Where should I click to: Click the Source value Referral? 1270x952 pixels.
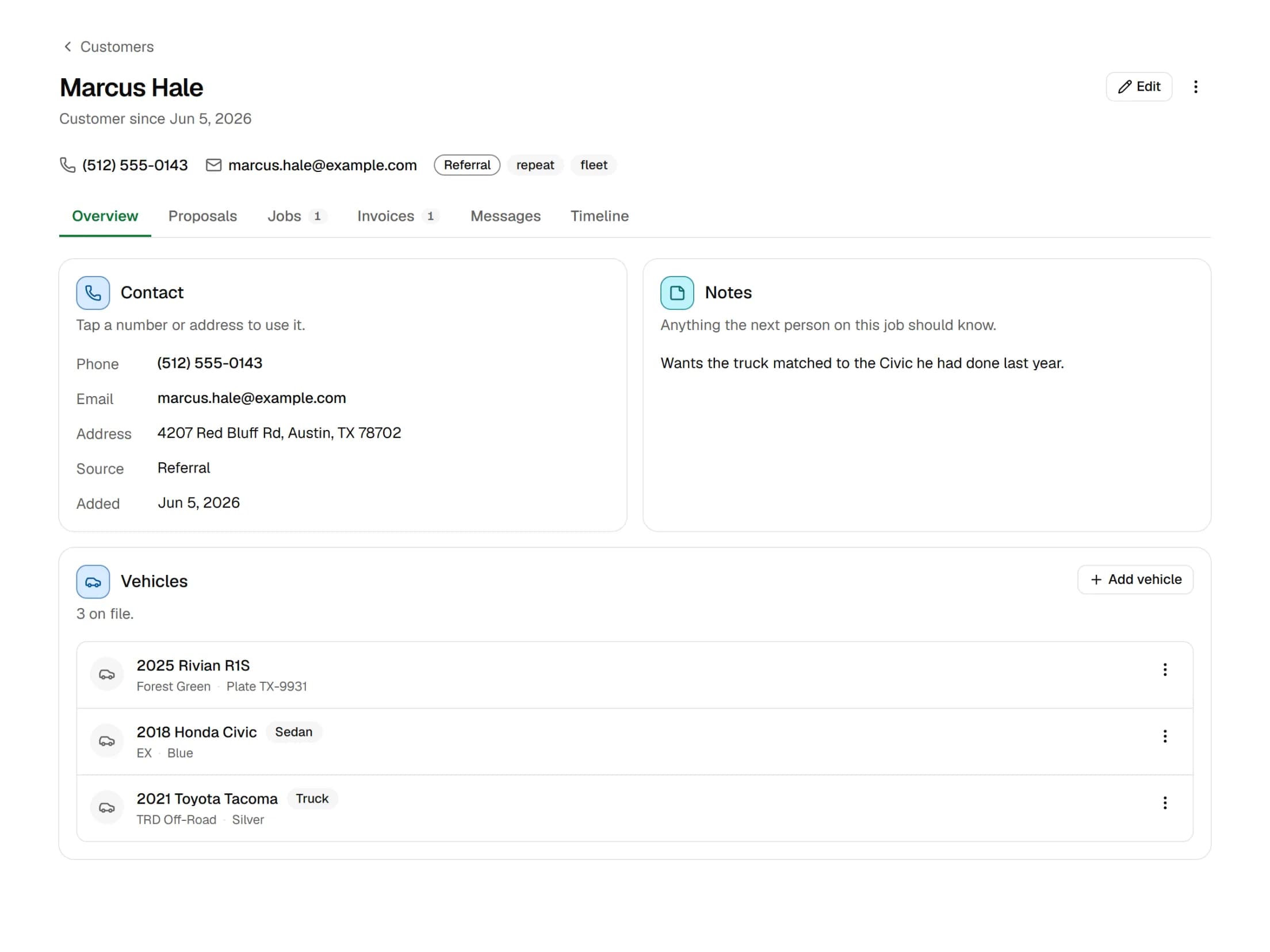[183, 468]
